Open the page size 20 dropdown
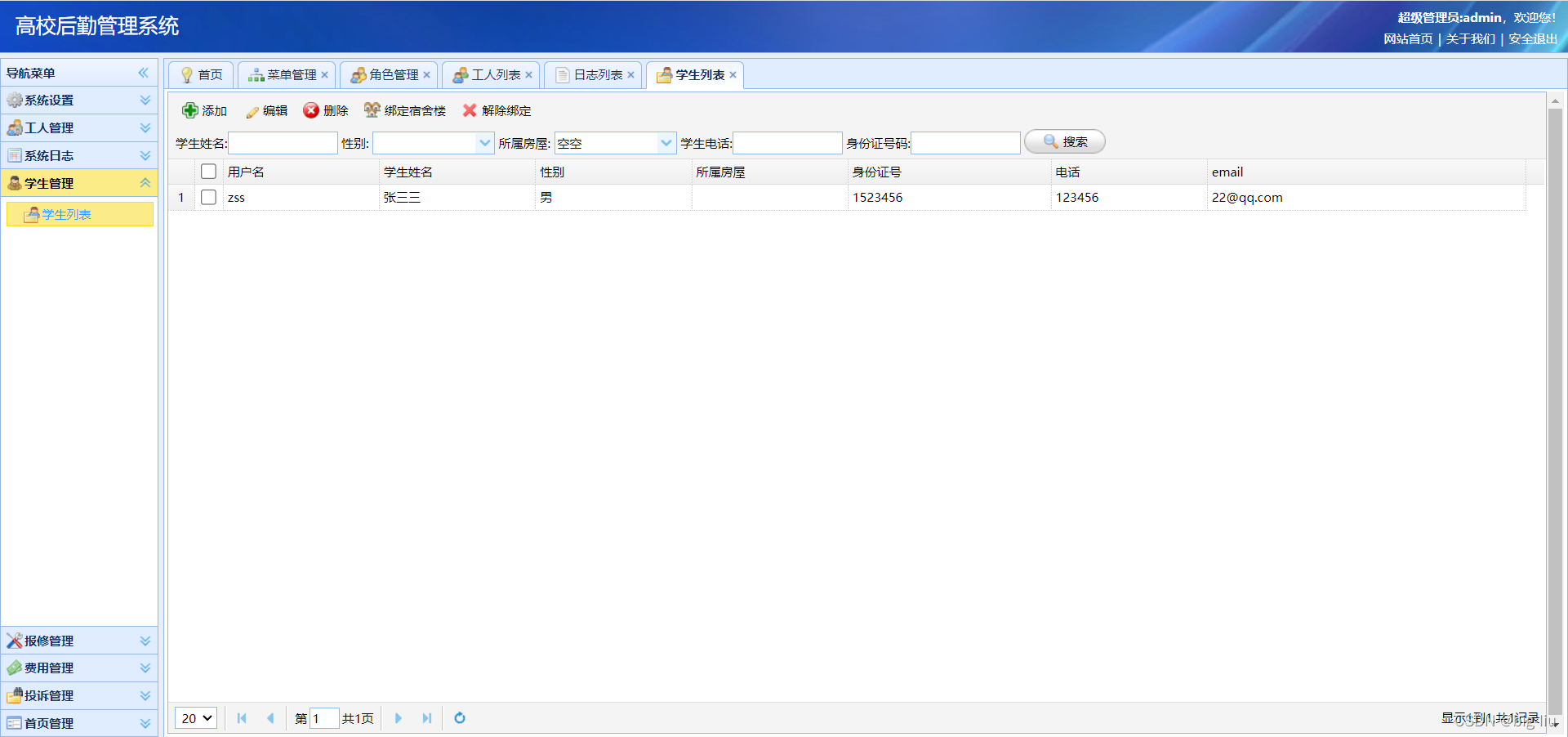Image resolution: width=1568 pixels, height=737 pixels. point(196,718)
